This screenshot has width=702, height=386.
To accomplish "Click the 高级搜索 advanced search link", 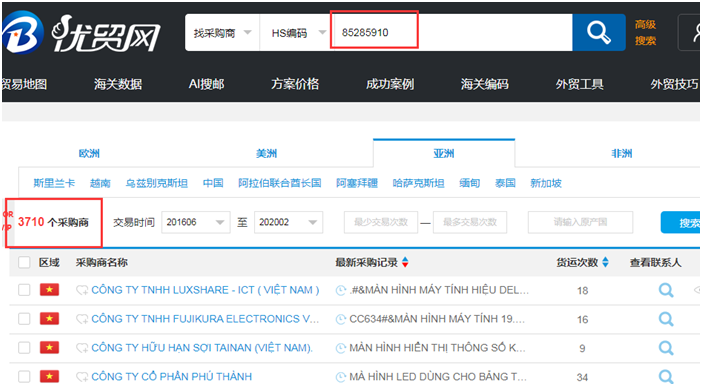I will pos(645,33).
